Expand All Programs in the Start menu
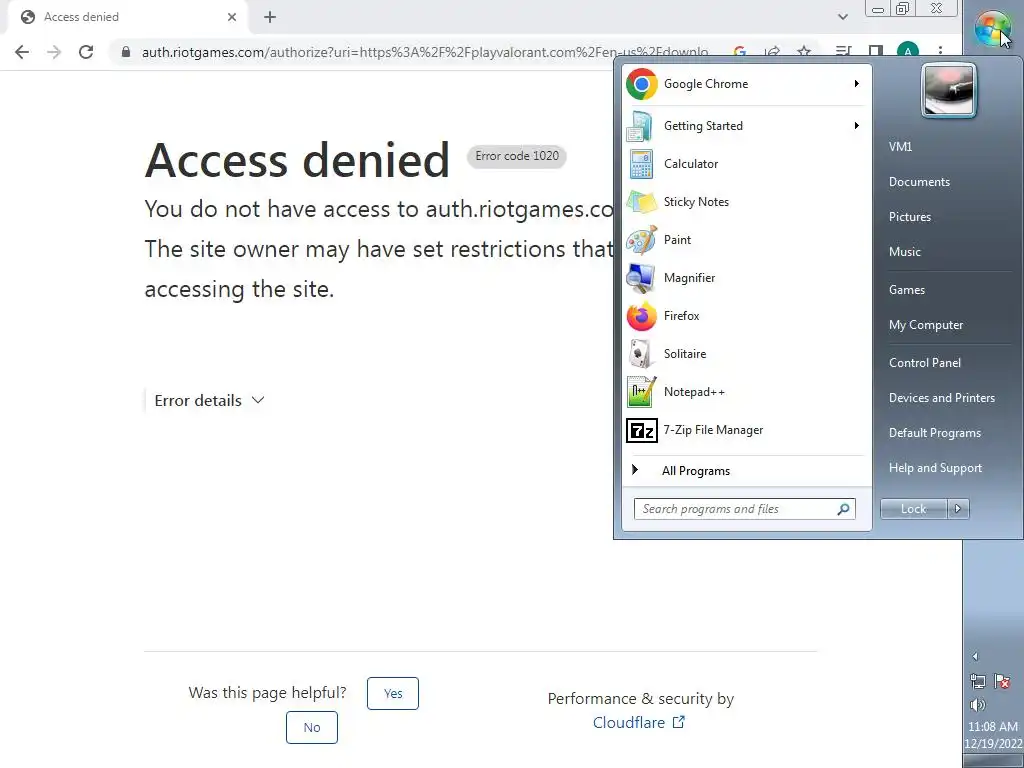The image size is (1024, 768). click(744, 471)
